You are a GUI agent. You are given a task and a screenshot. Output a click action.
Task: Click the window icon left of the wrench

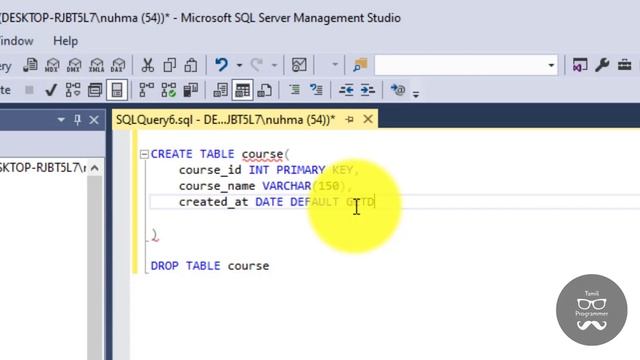[x=580, y=65]
